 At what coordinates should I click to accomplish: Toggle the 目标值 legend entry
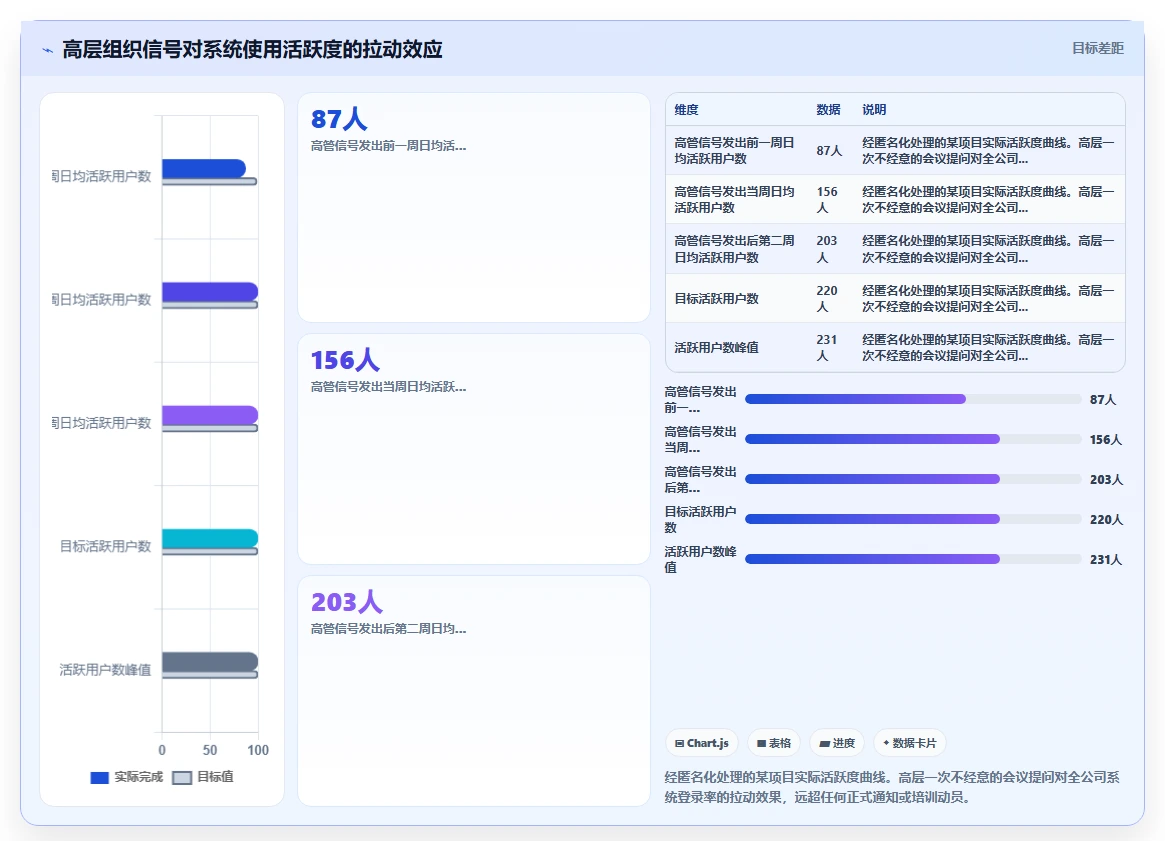pyautogui.click(x=203, y=777)
